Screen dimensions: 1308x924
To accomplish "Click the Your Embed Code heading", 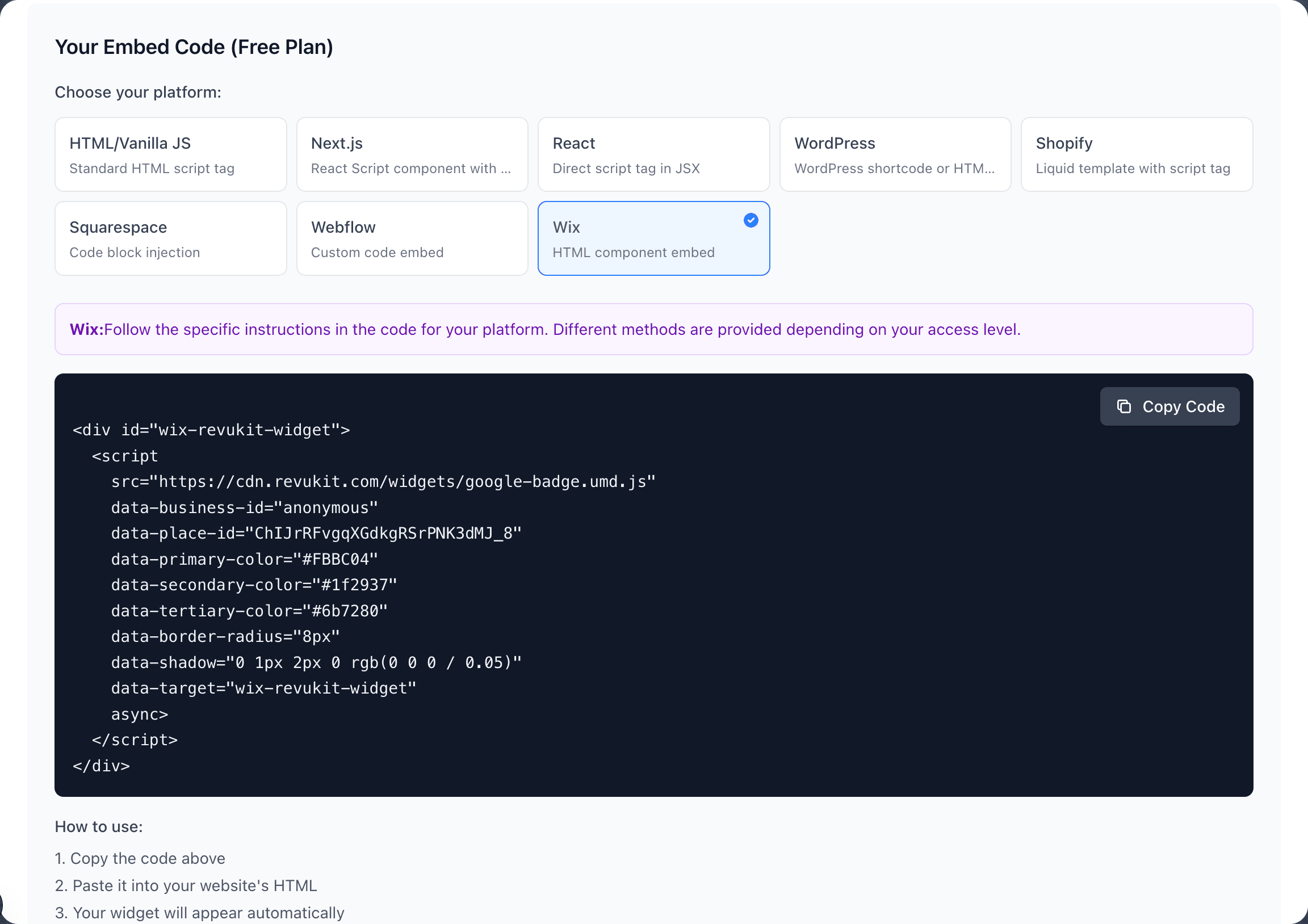I will tap(194, 47).
